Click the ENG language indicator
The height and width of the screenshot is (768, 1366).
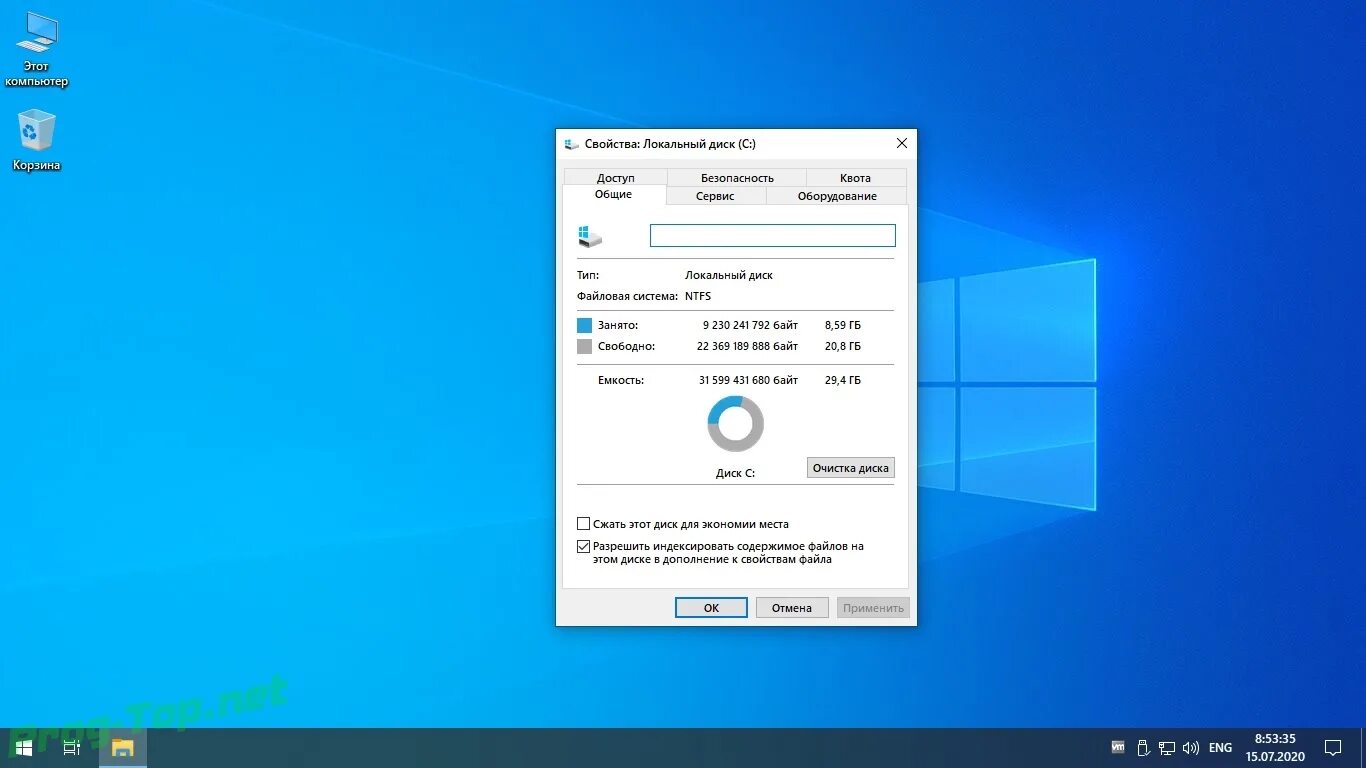click(x=1219, y=747)
